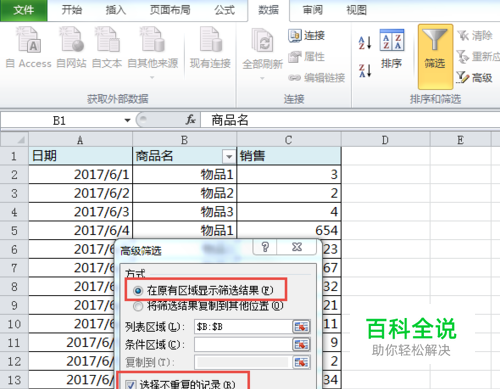Screen dimensions: 500x389
Task: Collapse dialog via 列表区域 range selector
Action: point(301,327)
